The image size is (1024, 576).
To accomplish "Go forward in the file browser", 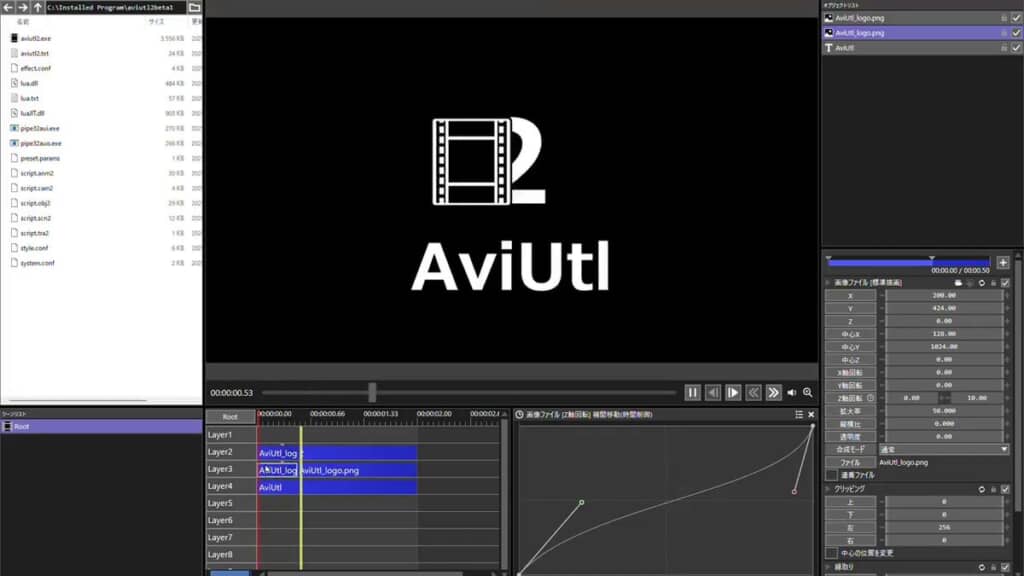I will point(23,7).
